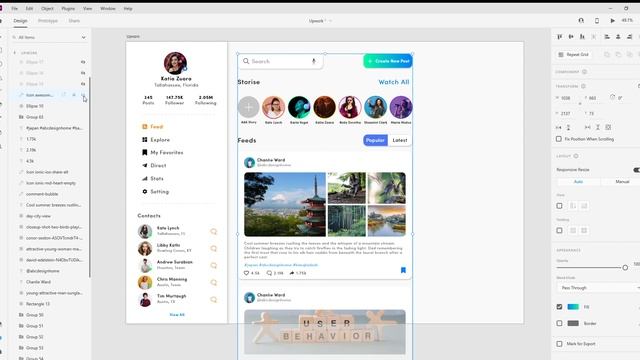Click the Popular feed filter button
The width and height of the screenshot is (640, 360).
tap(376, 140)
